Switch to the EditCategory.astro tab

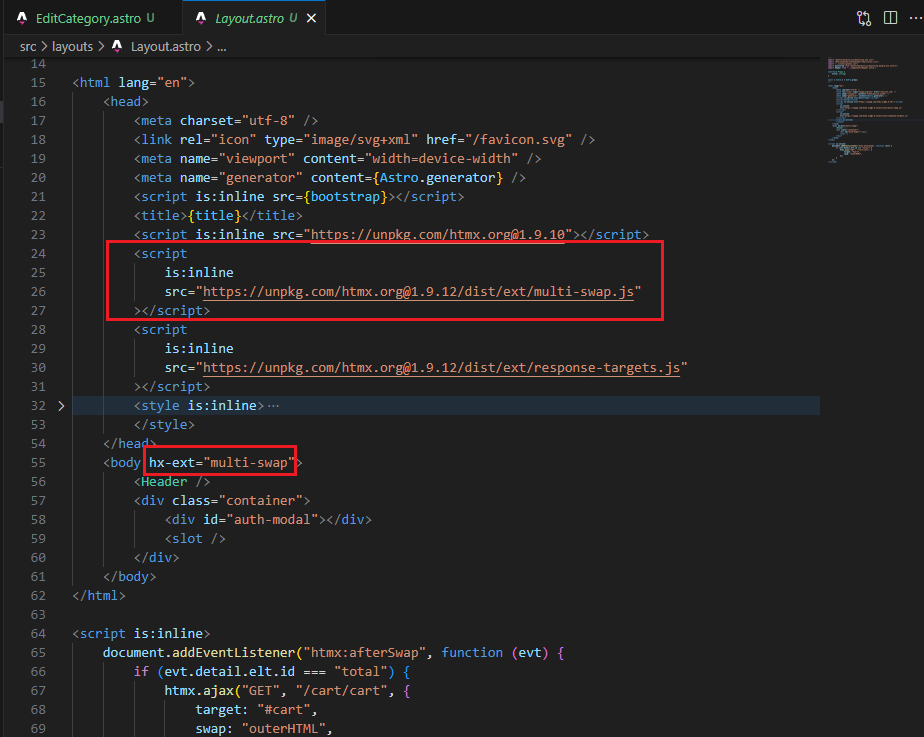coord(88,18)
